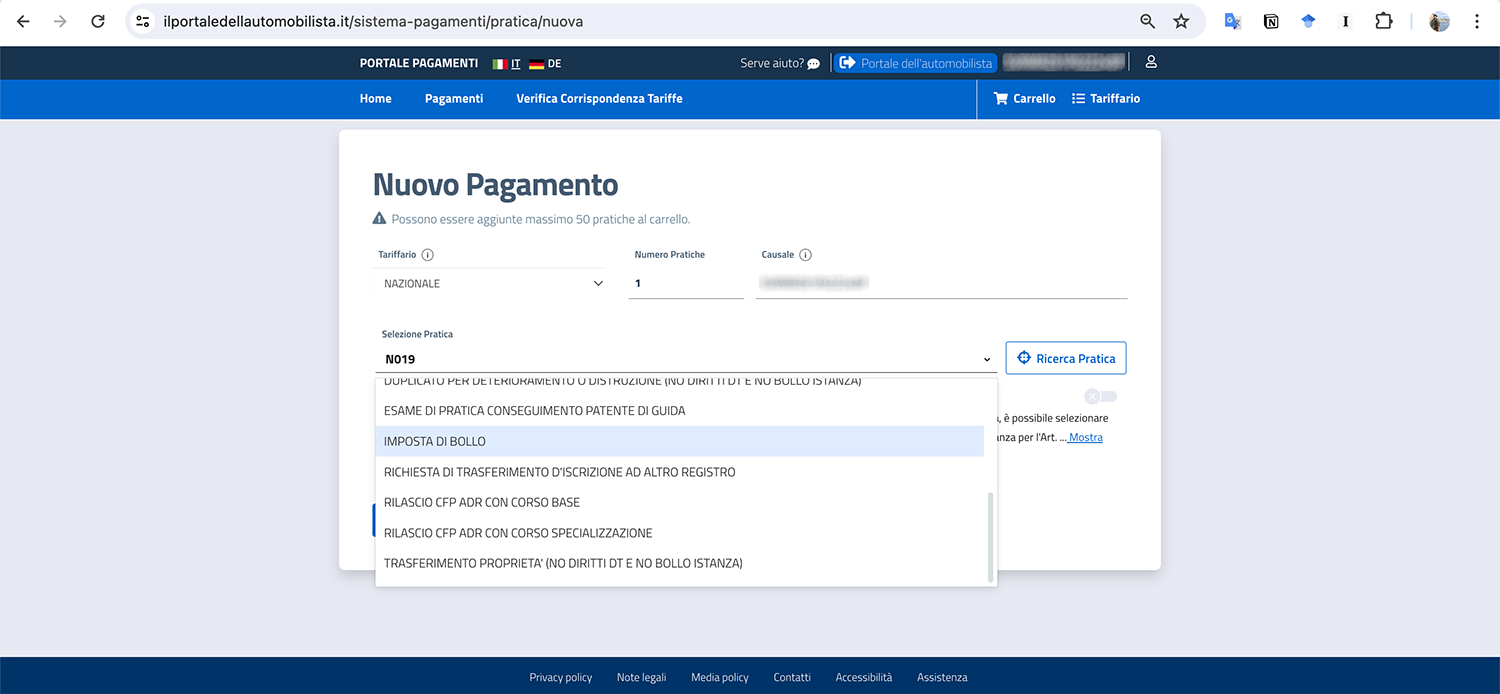The height and width of the screenshot is (694, 1500).
Task: Toggle the switch below Ricerca Pratica
Action: [1100, 396]
